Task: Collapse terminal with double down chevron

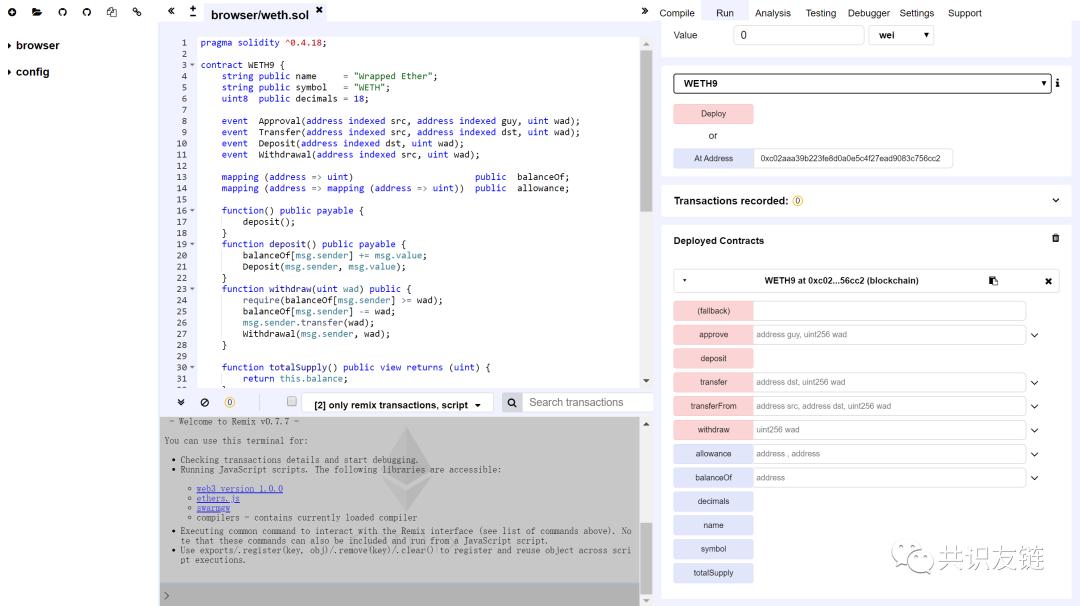Action: (x=180, y=402)
